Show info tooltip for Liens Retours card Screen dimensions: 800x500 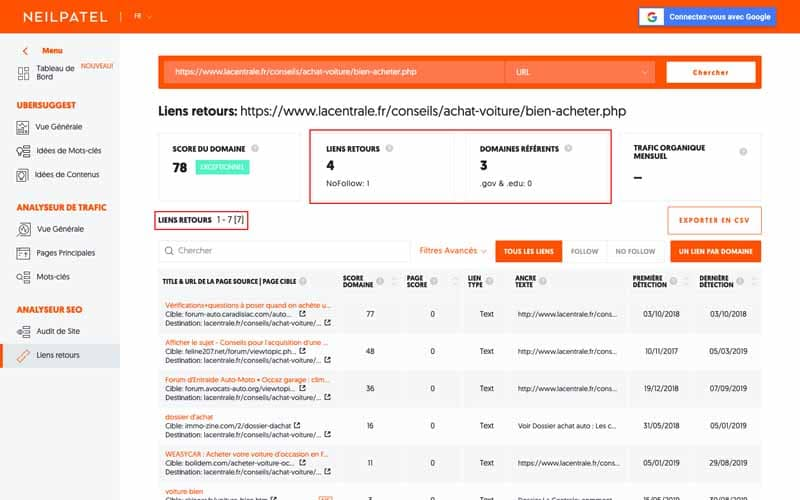point(389,148)
